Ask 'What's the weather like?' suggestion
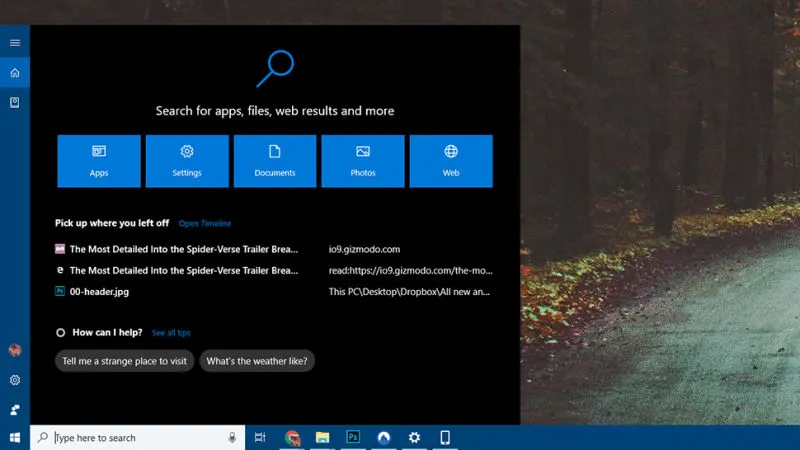The image size is (800, 450). [x=257, y=361]
